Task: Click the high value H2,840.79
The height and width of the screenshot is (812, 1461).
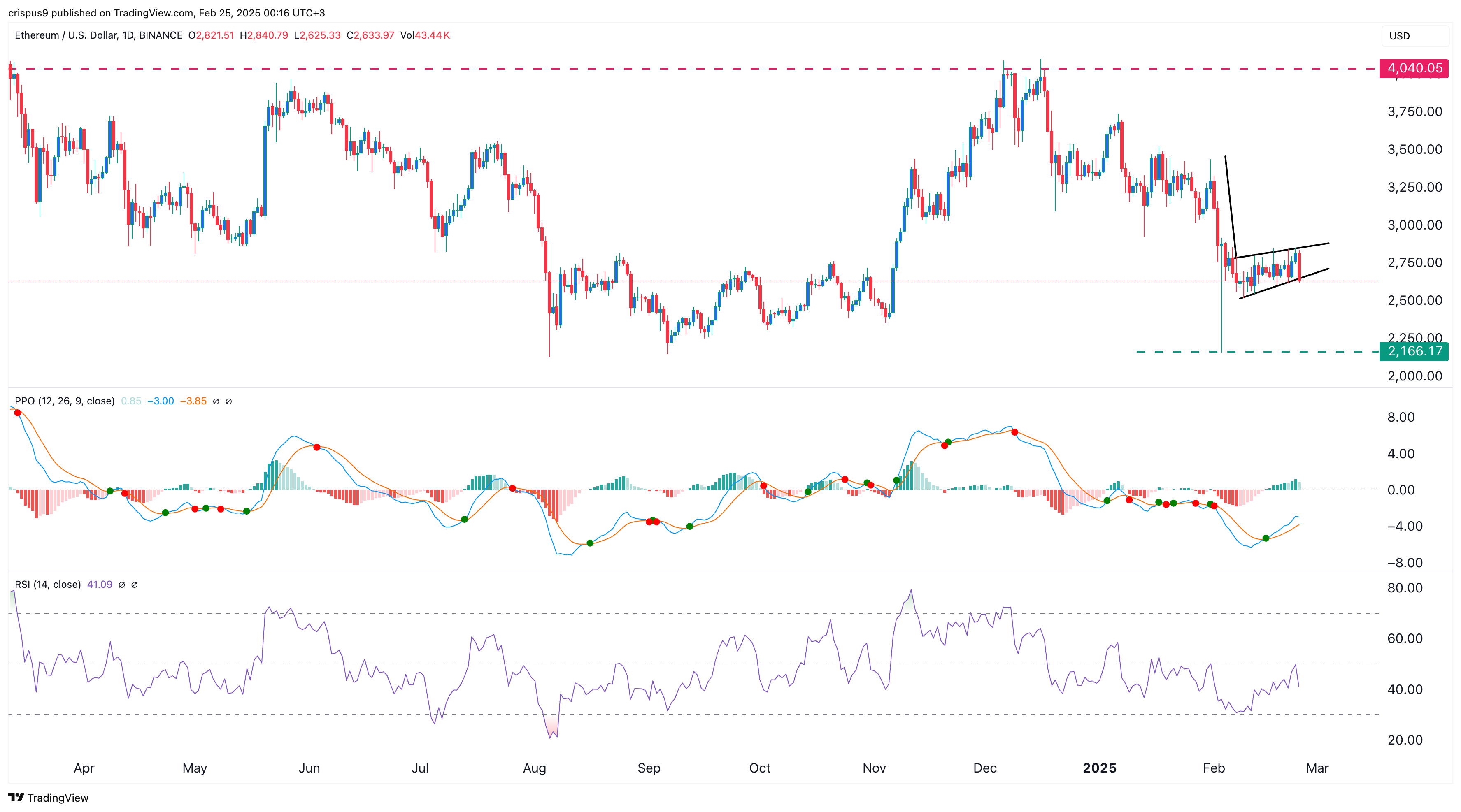Action: pos(264,35)
